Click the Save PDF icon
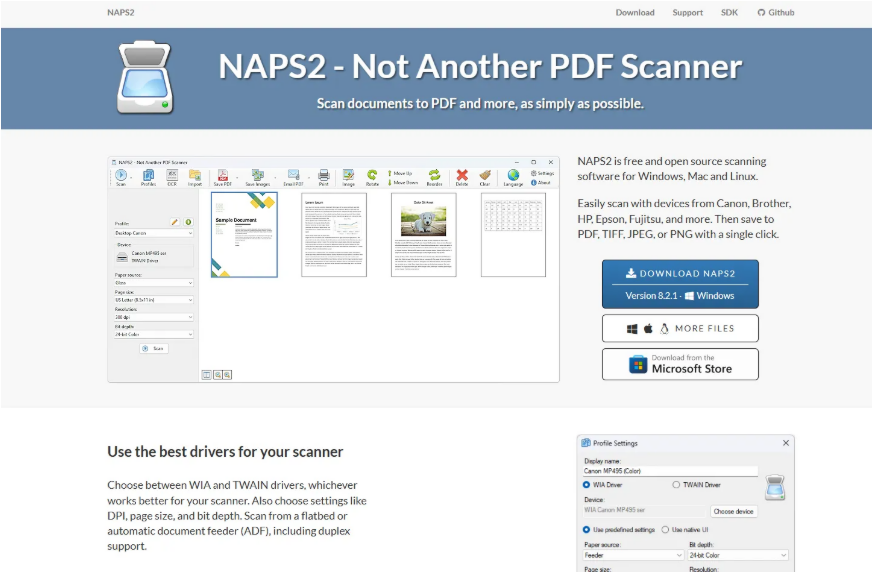Viewport: 873px width, 573px height. [223, 177]
